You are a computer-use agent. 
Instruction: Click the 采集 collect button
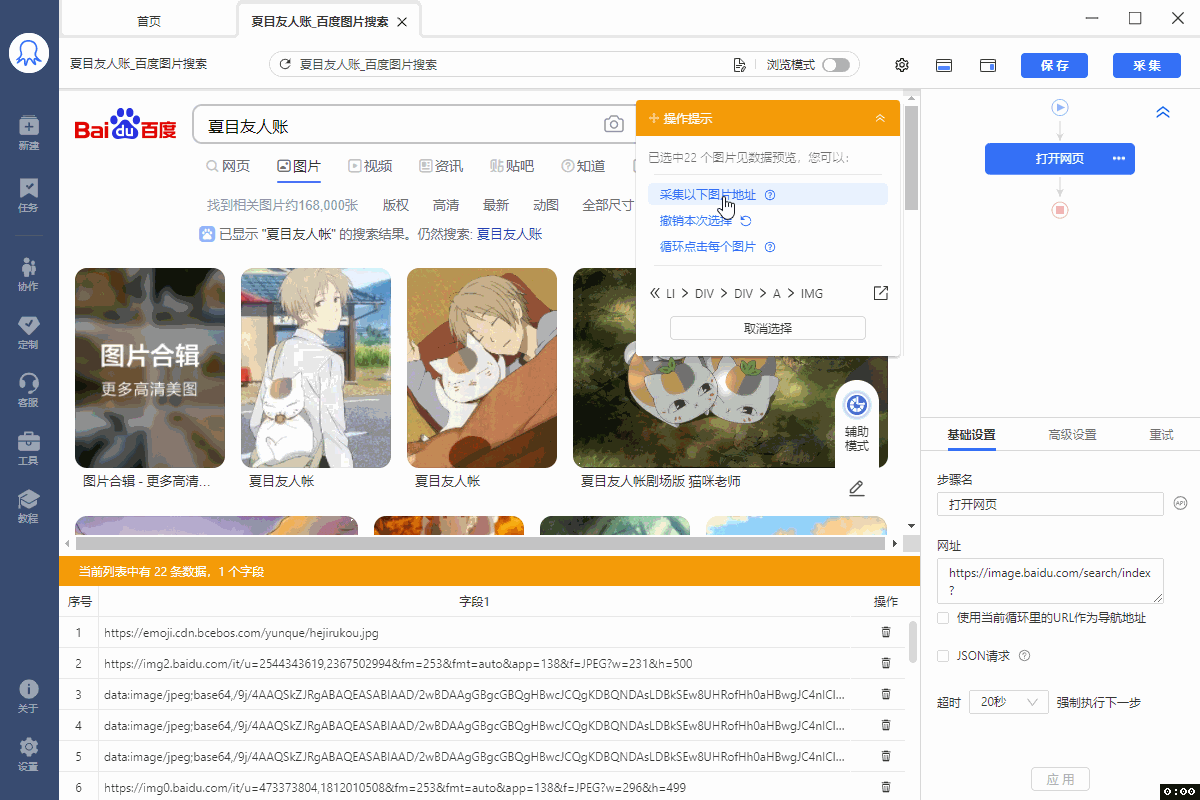point(1147,65)
